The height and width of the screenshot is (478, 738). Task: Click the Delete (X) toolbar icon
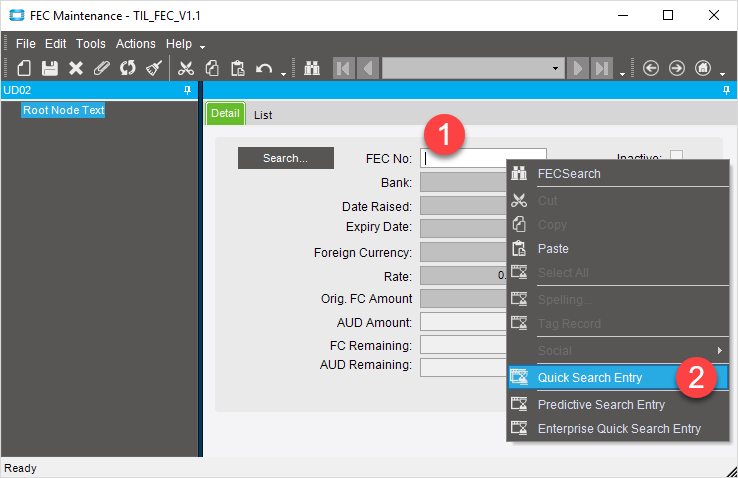click(76, 68)
